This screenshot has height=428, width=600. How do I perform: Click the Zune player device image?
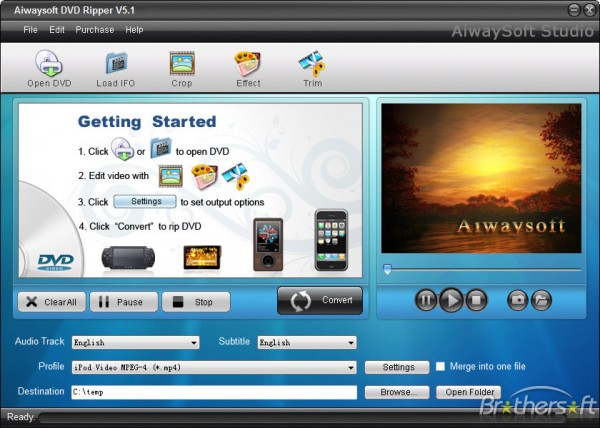268,245
